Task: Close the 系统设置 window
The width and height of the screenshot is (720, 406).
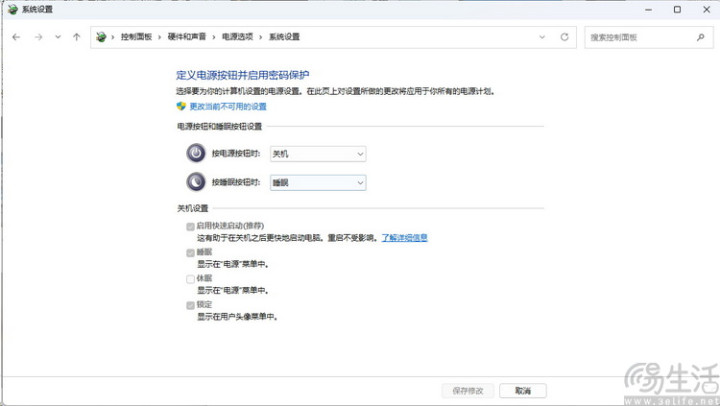Action: (707, 10)
